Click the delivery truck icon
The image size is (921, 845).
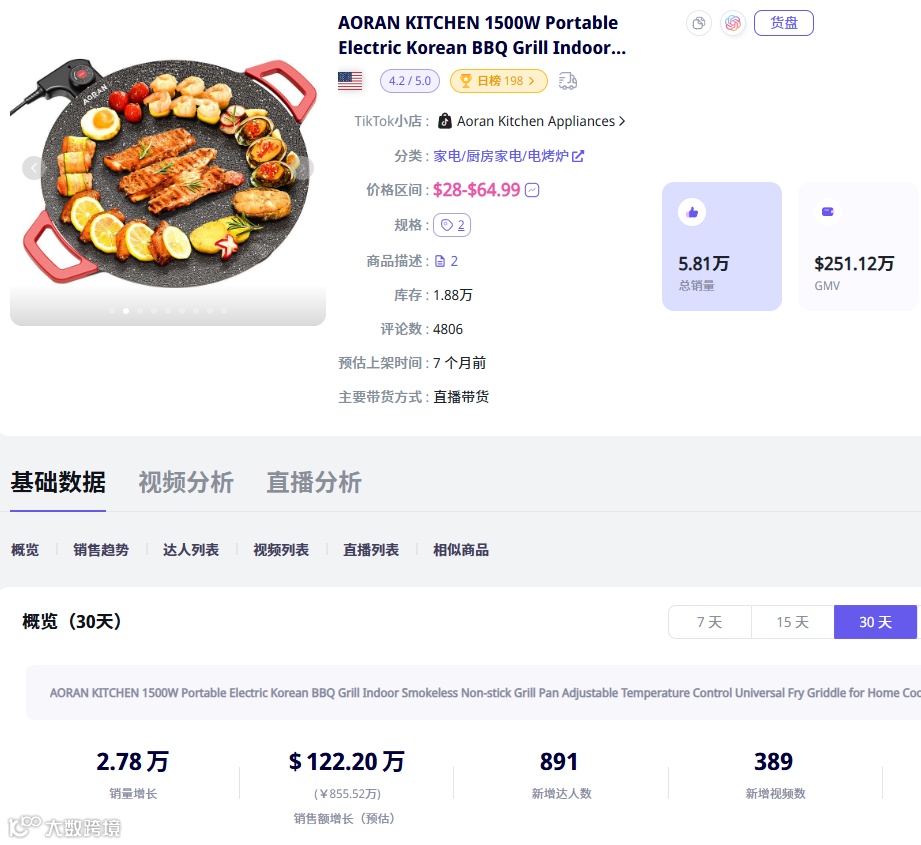tap(568, 81)
